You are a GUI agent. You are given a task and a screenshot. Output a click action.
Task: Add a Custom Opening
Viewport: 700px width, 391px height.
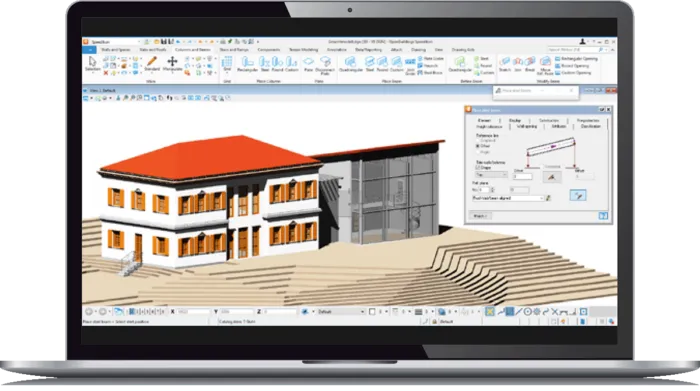click(x=573, y=72)
